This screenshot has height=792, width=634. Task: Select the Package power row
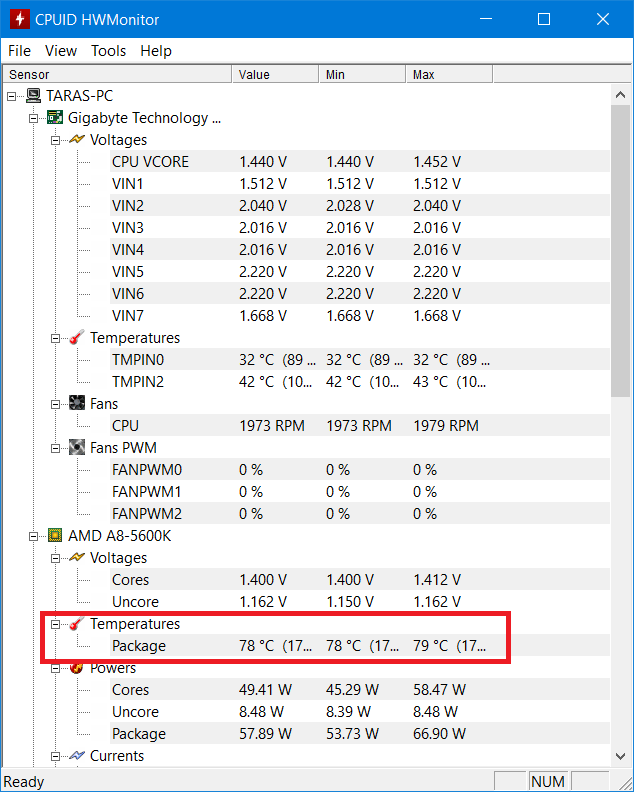[360, 733]
